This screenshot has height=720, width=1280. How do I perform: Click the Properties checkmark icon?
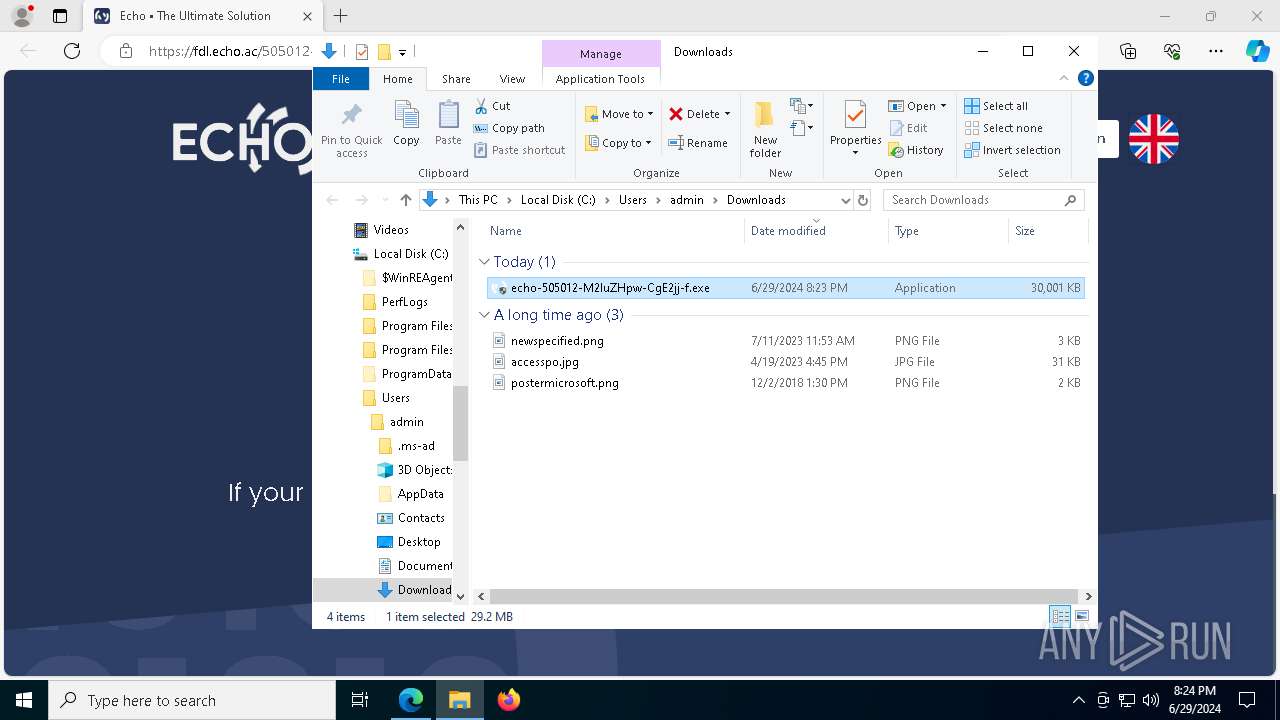tap(855, 114)
